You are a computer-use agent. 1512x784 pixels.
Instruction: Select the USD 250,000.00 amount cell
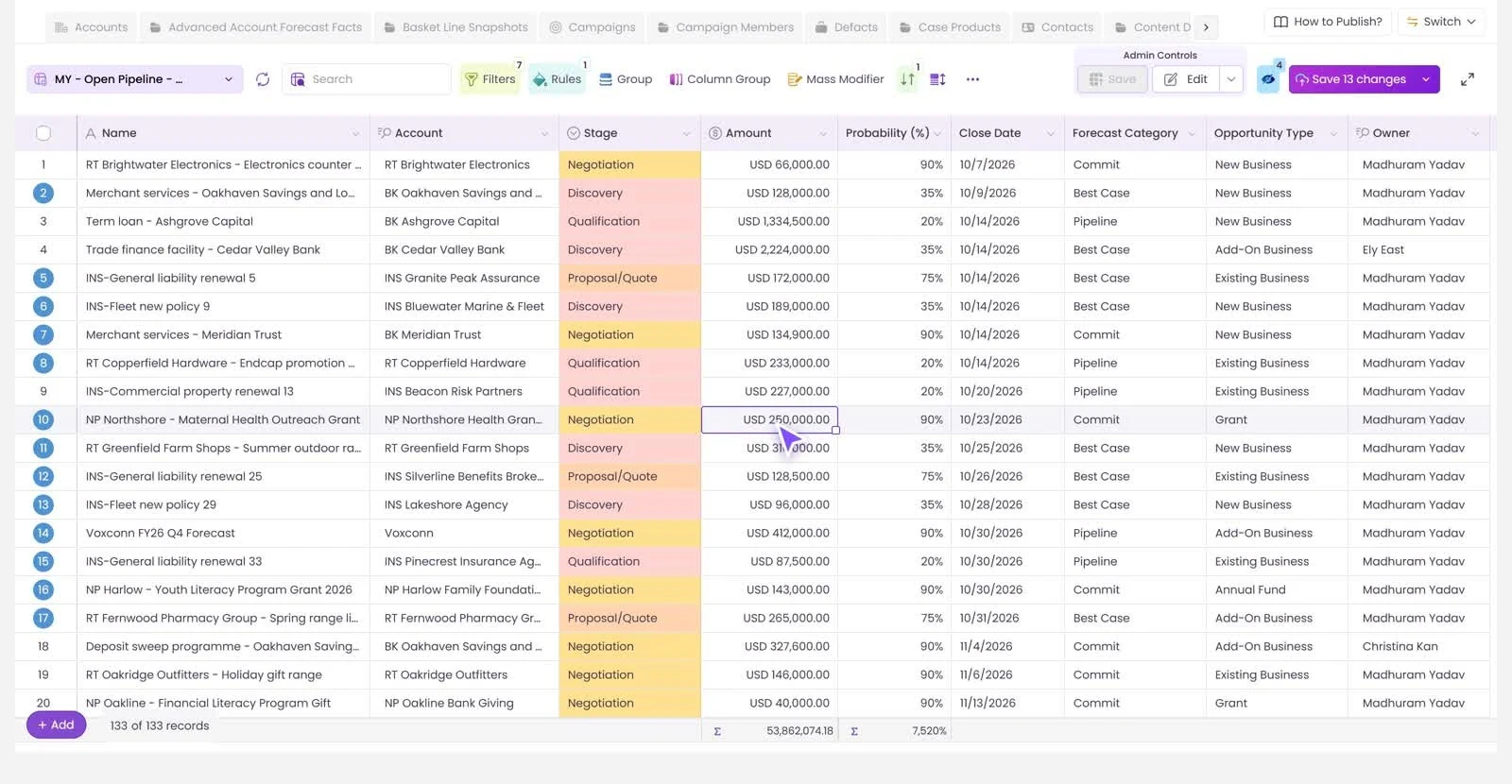point(769,419)
